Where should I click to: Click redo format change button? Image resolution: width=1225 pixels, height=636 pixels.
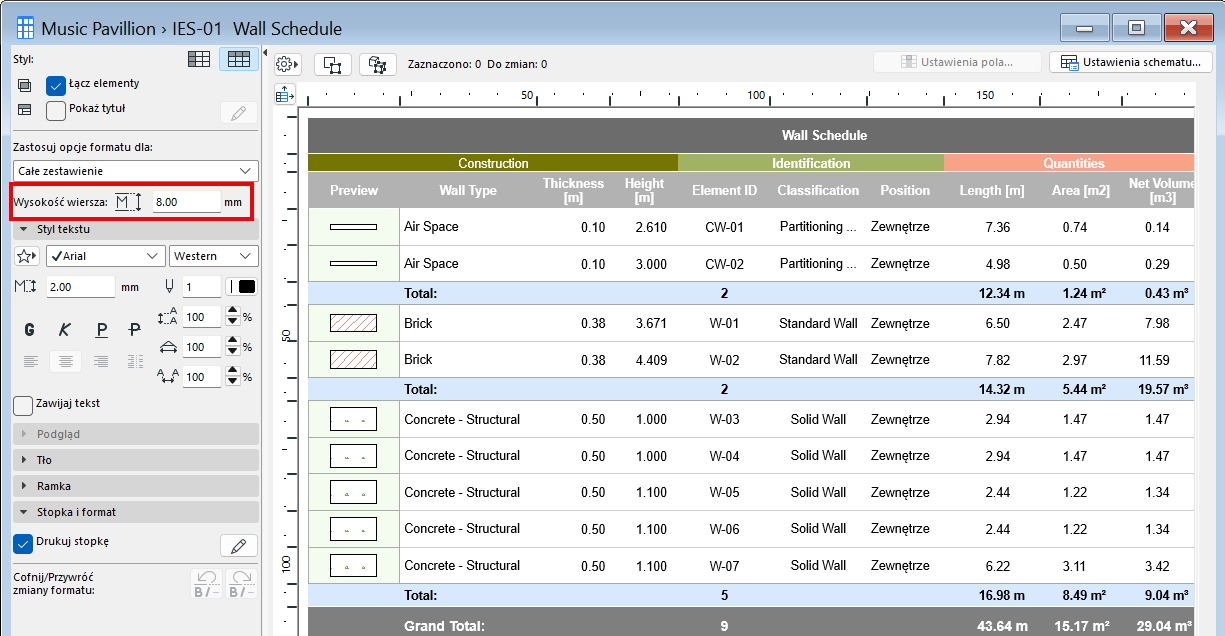(x=242, y=584)
